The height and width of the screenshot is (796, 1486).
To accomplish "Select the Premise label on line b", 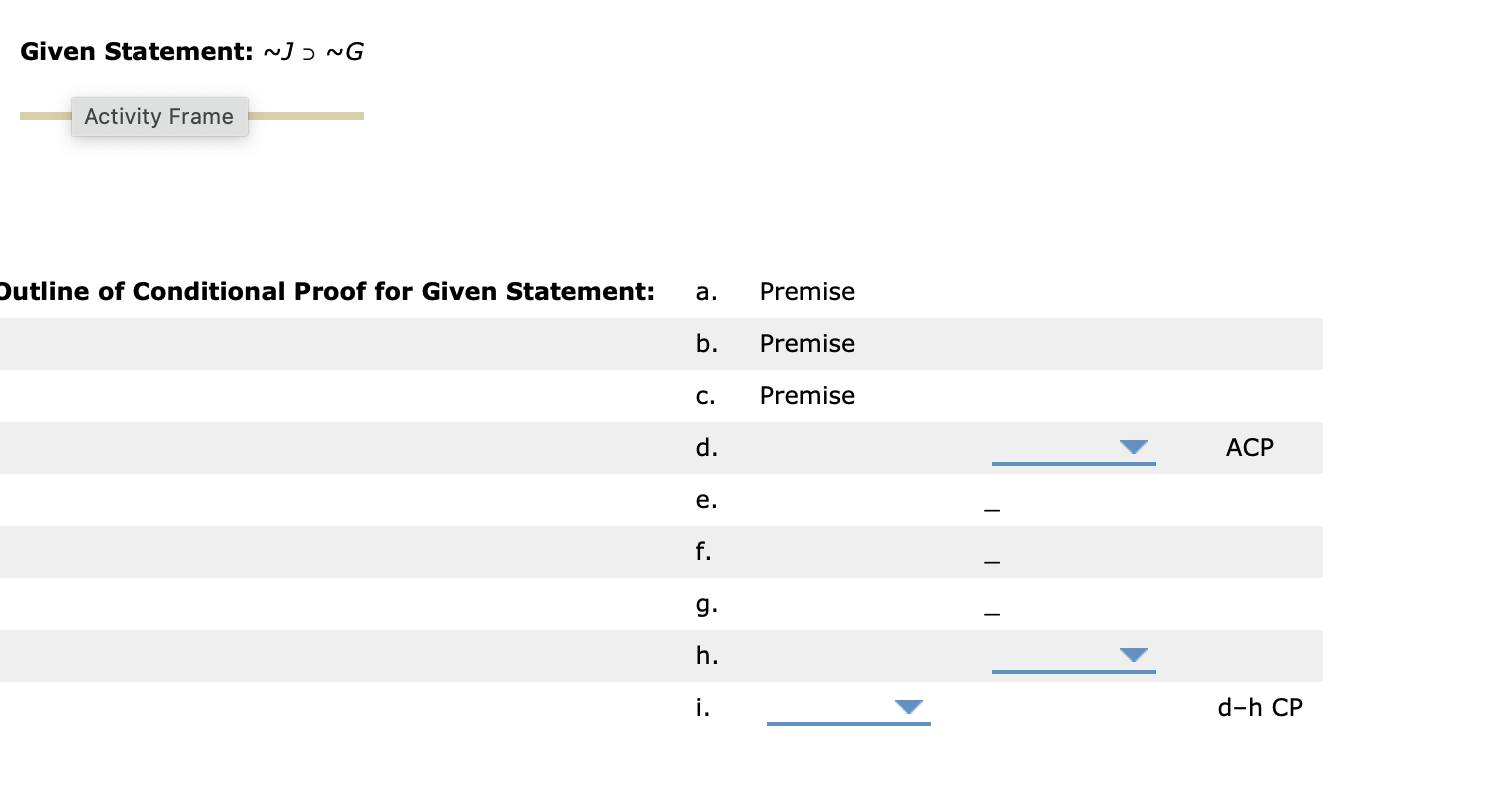I will pos(807,343).
